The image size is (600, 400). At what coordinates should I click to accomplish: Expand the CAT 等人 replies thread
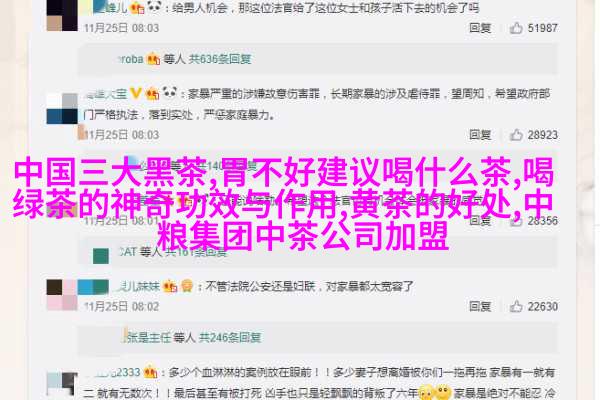click(173, 252)
